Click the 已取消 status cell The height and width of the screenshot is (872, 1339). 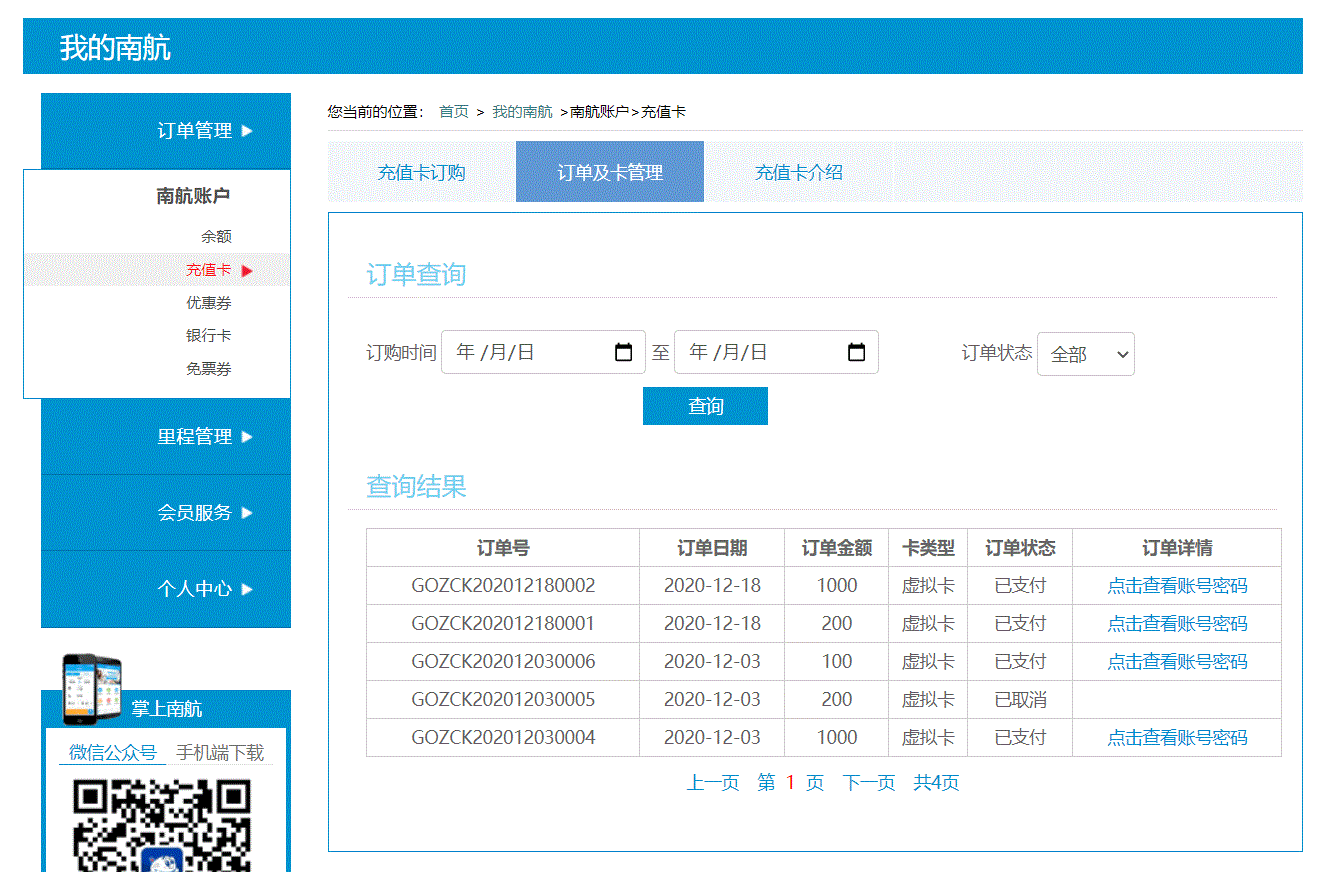click(1020, 700)
